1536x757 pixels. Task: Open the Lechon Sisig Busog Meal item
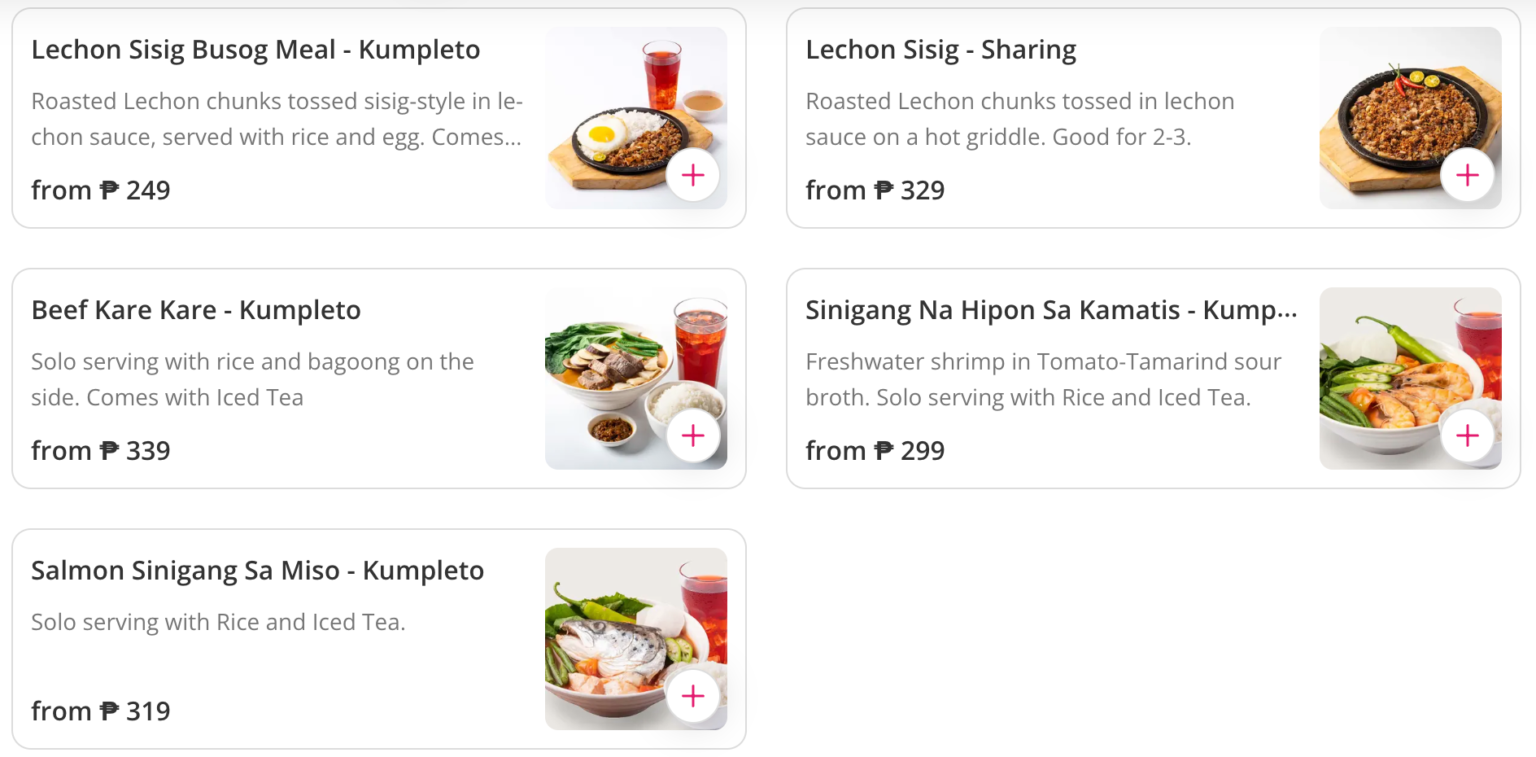256,49
